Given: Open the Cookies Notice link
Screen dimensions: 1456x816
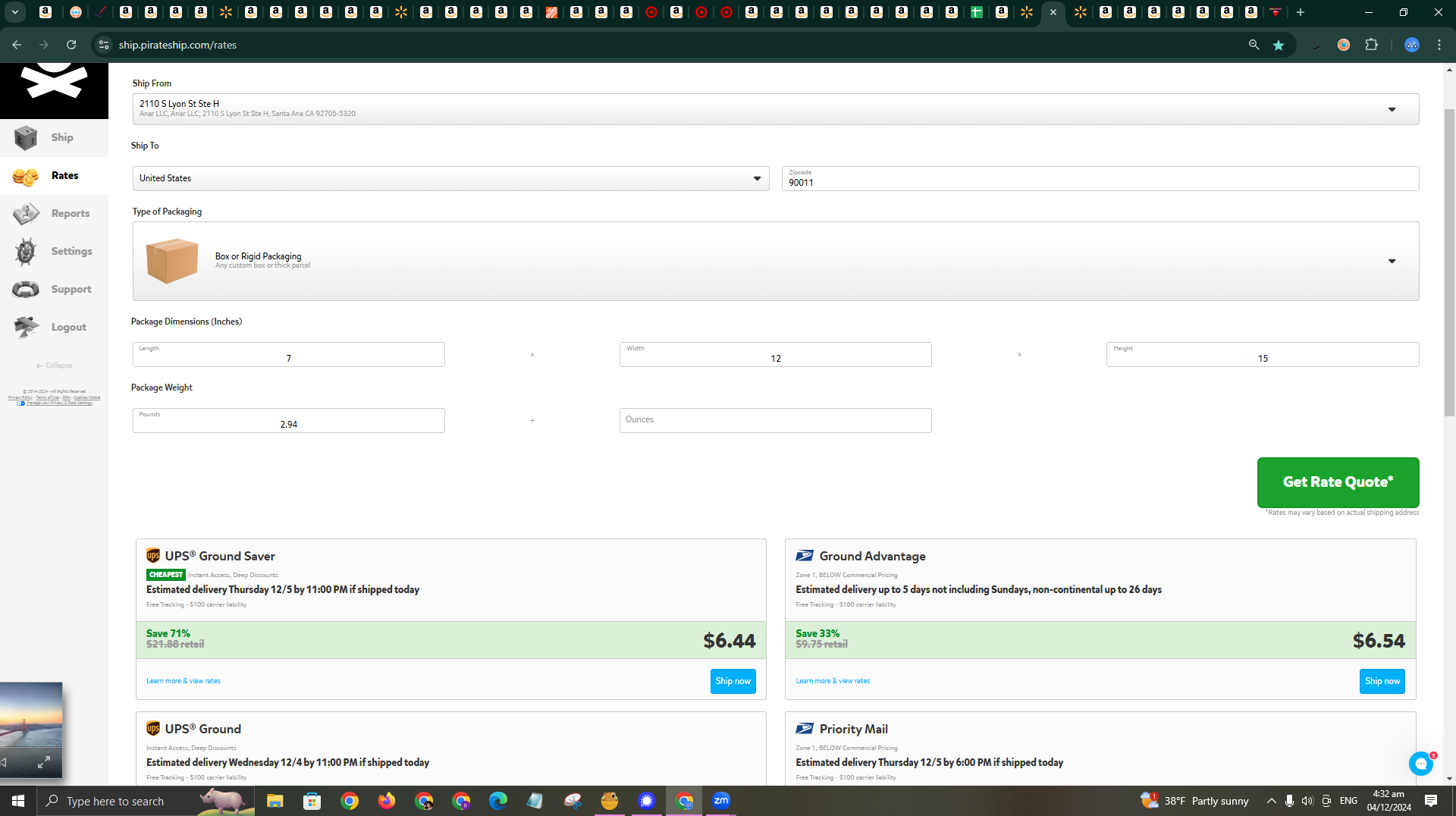Looking at the screenshot, I should pos(86,397).
